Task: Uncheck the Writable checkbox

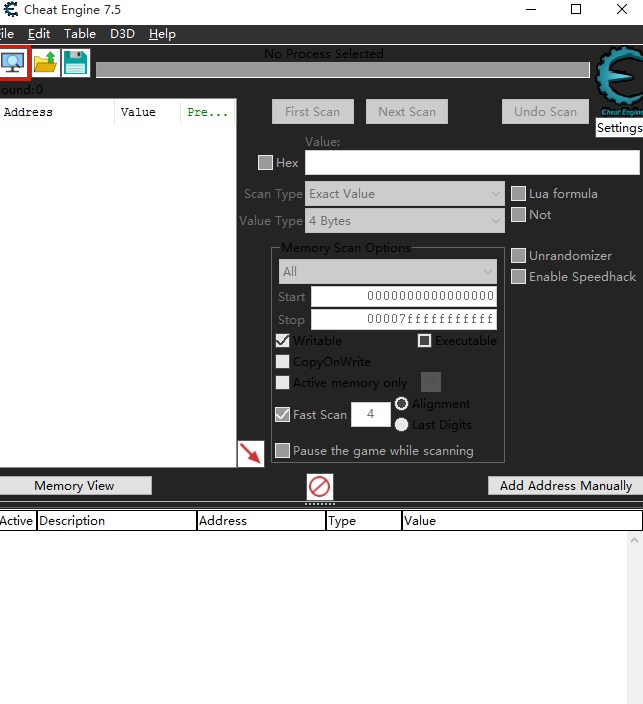Action: (x=282, y=340)
